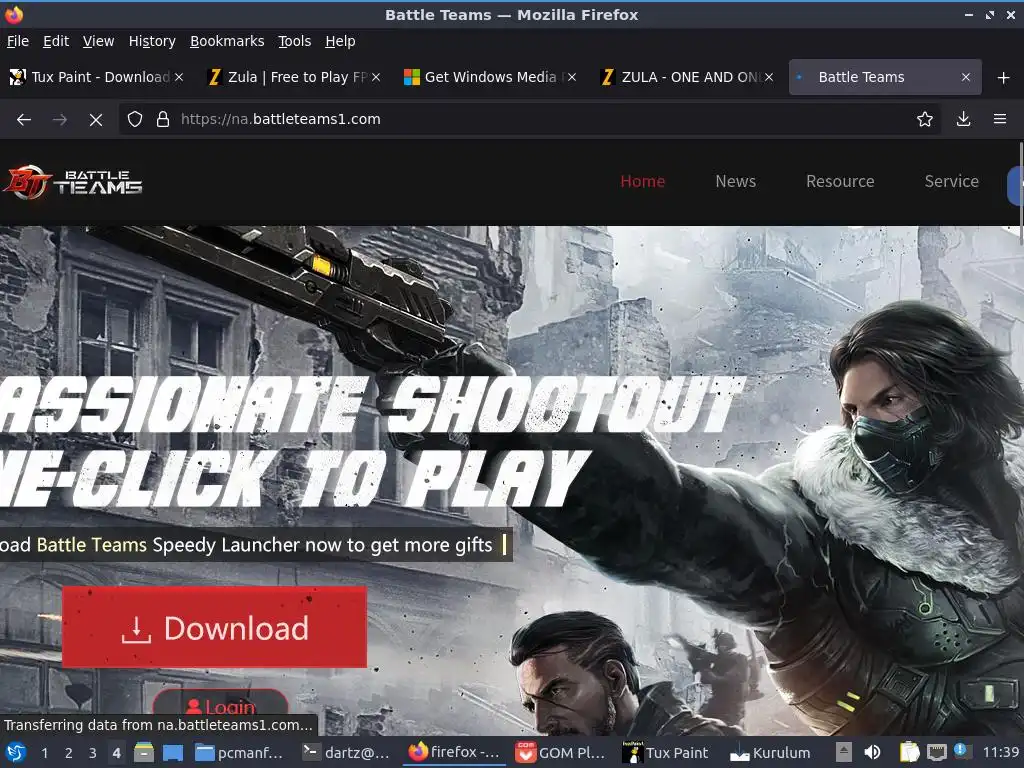
Task: Close the ZULA - ONE AND ONLY tab
Action: 769,77
